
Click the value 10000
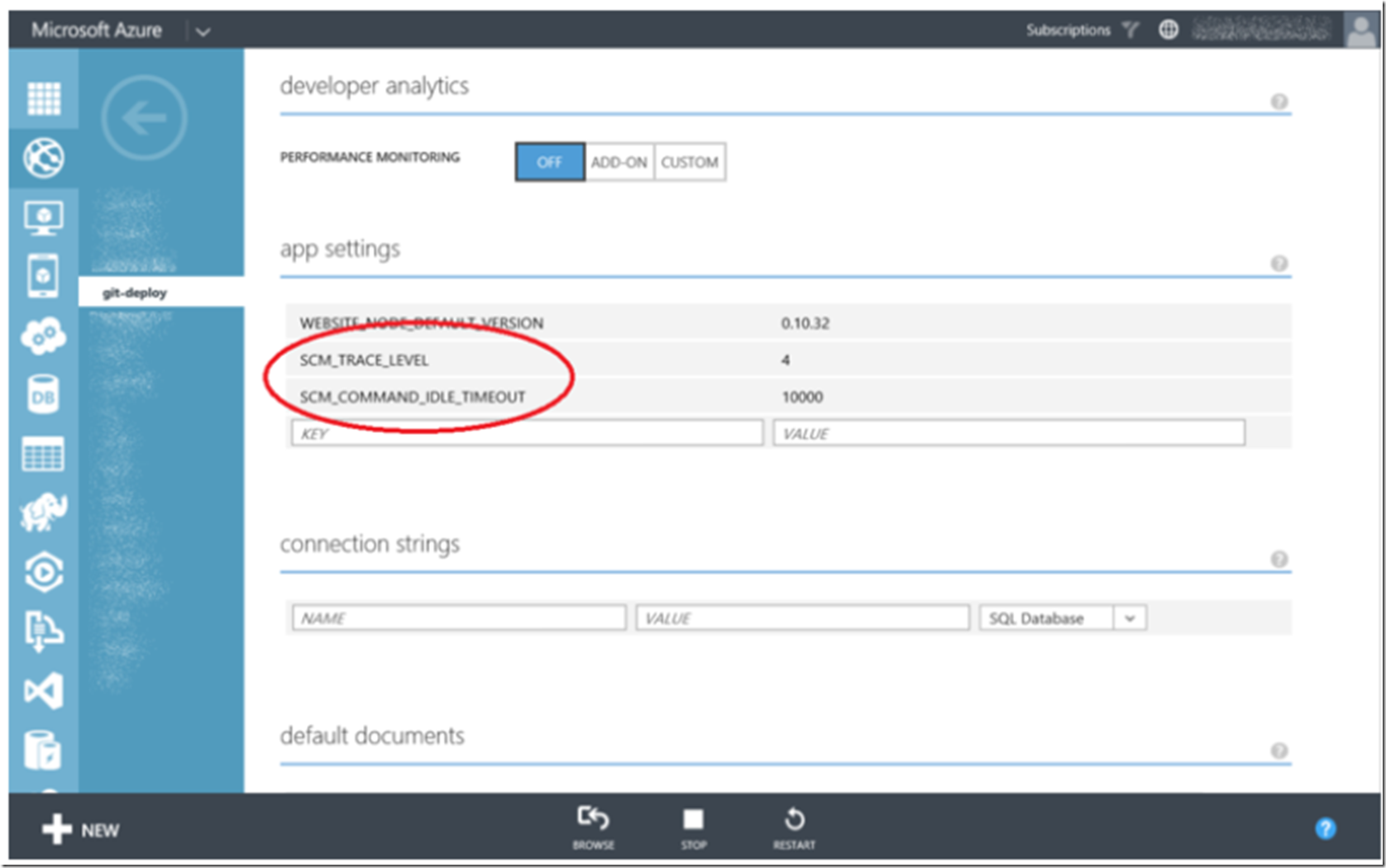802,398
